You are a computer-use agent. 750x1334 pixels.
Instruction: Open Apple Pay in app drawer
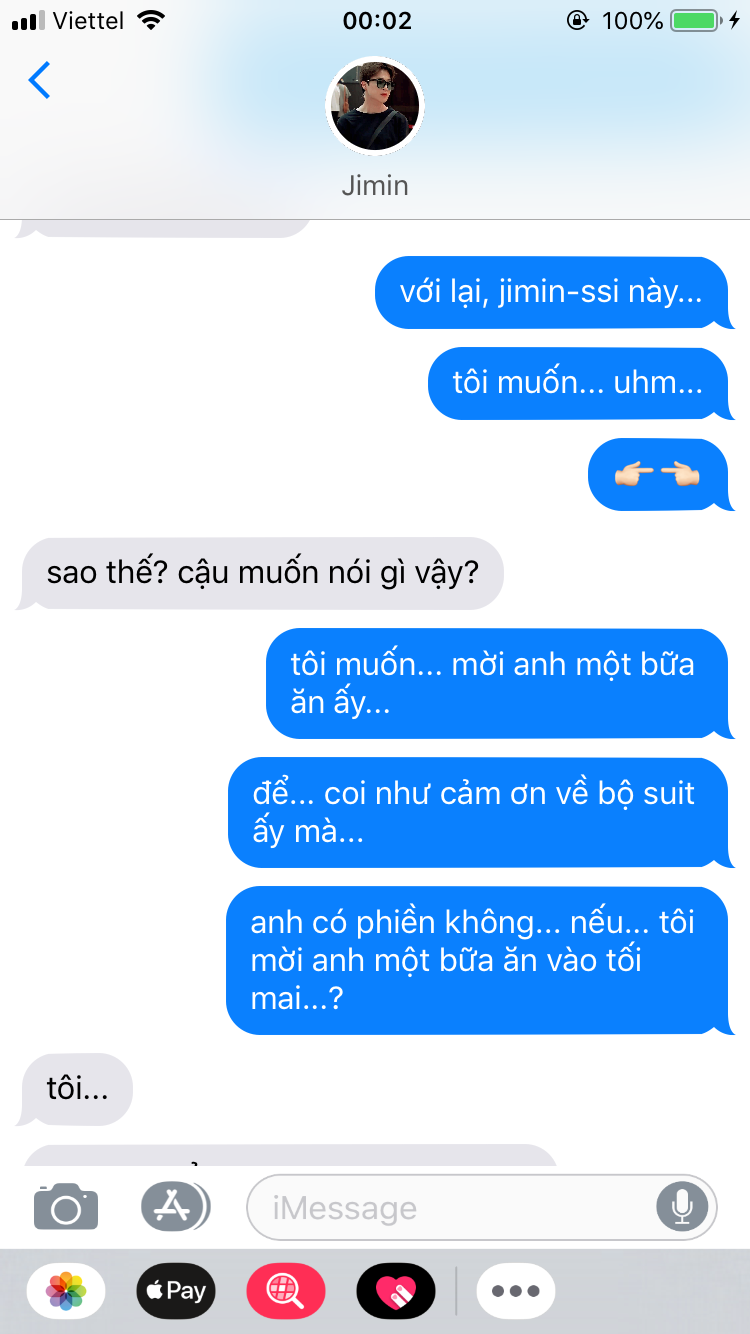coord(176,1291)
